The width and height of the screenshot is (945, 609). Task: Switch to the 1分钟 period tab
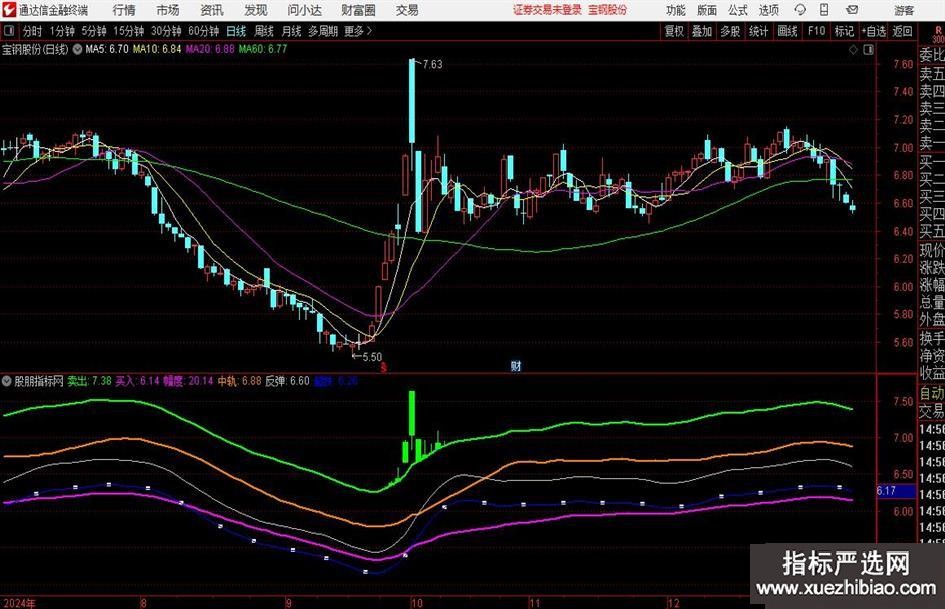click(x=62, y=31)
